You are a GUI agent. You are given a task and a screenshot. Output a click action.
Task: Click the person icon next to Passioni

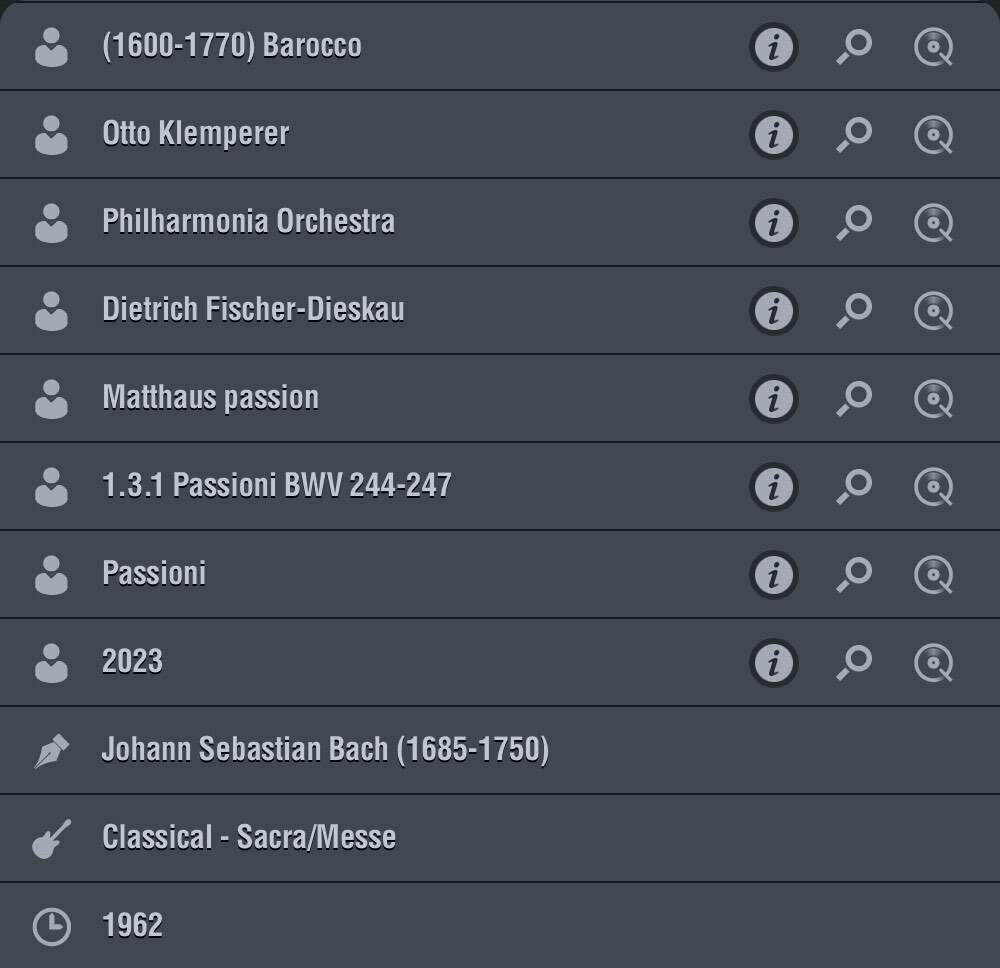51,575
